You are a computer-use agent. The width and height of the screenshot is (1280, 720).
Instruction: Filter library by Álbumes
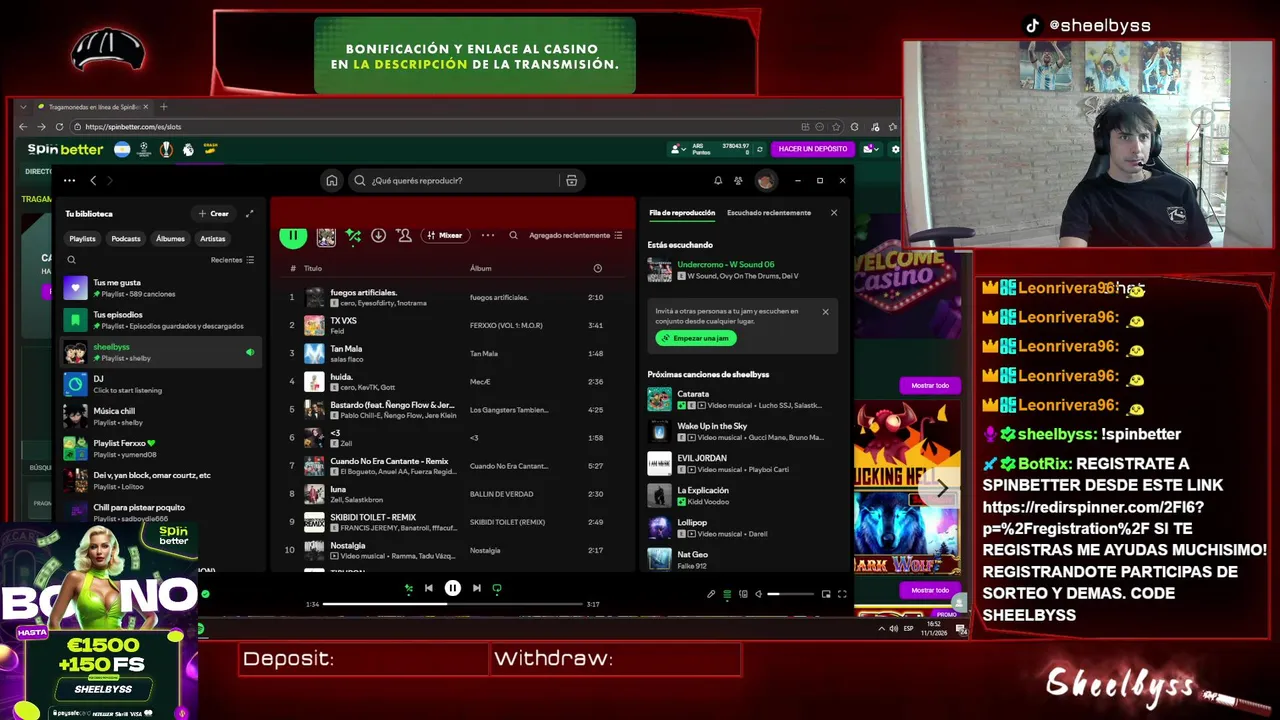coord(170,238)
